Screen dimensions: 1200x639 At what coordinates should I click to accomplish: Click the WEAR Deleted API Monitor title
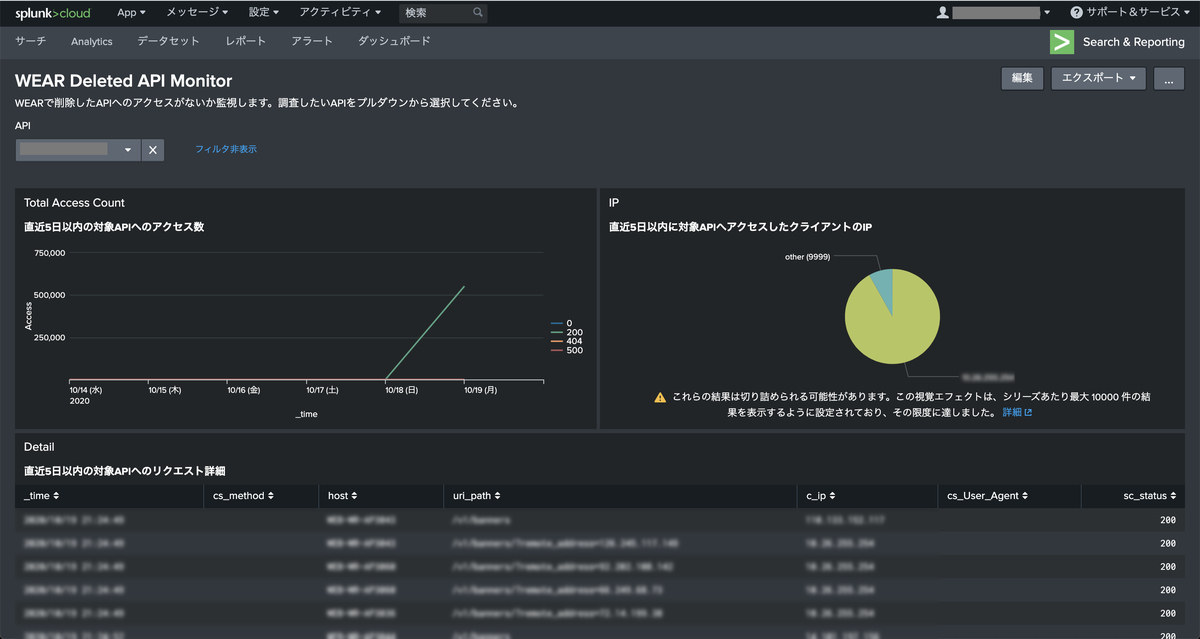tap(123, 81)
